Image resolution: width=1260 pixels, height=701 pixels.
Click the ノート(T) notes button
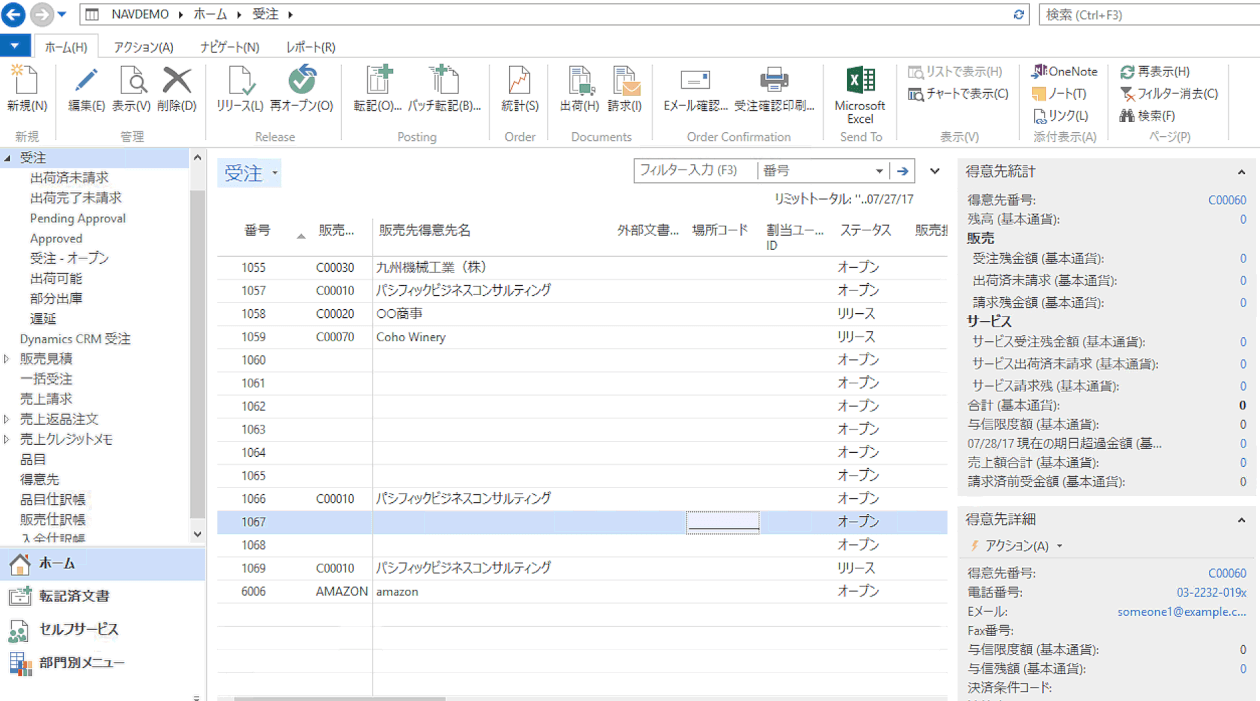click(x=1059, y=94)
